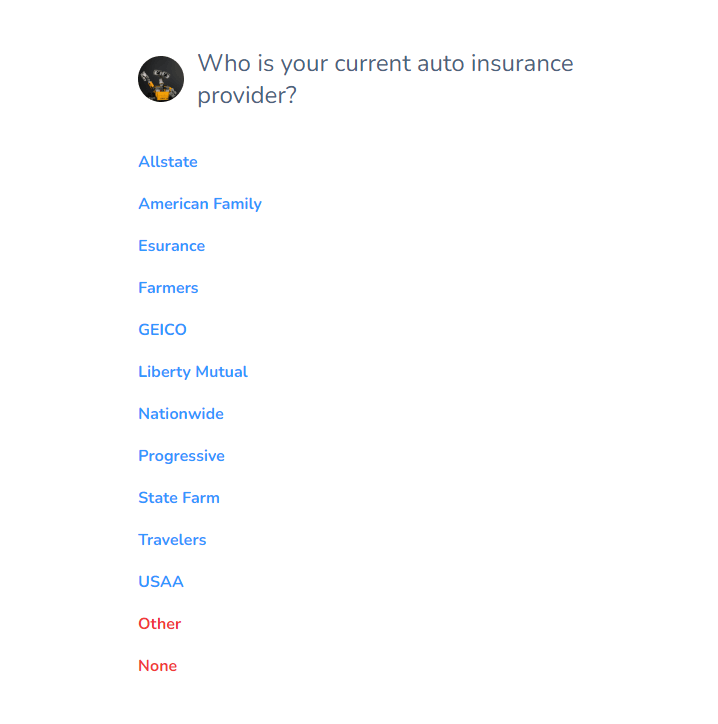Select Nationwide from provider list
Screen dimensions: 718x724
tap(181, 414)
